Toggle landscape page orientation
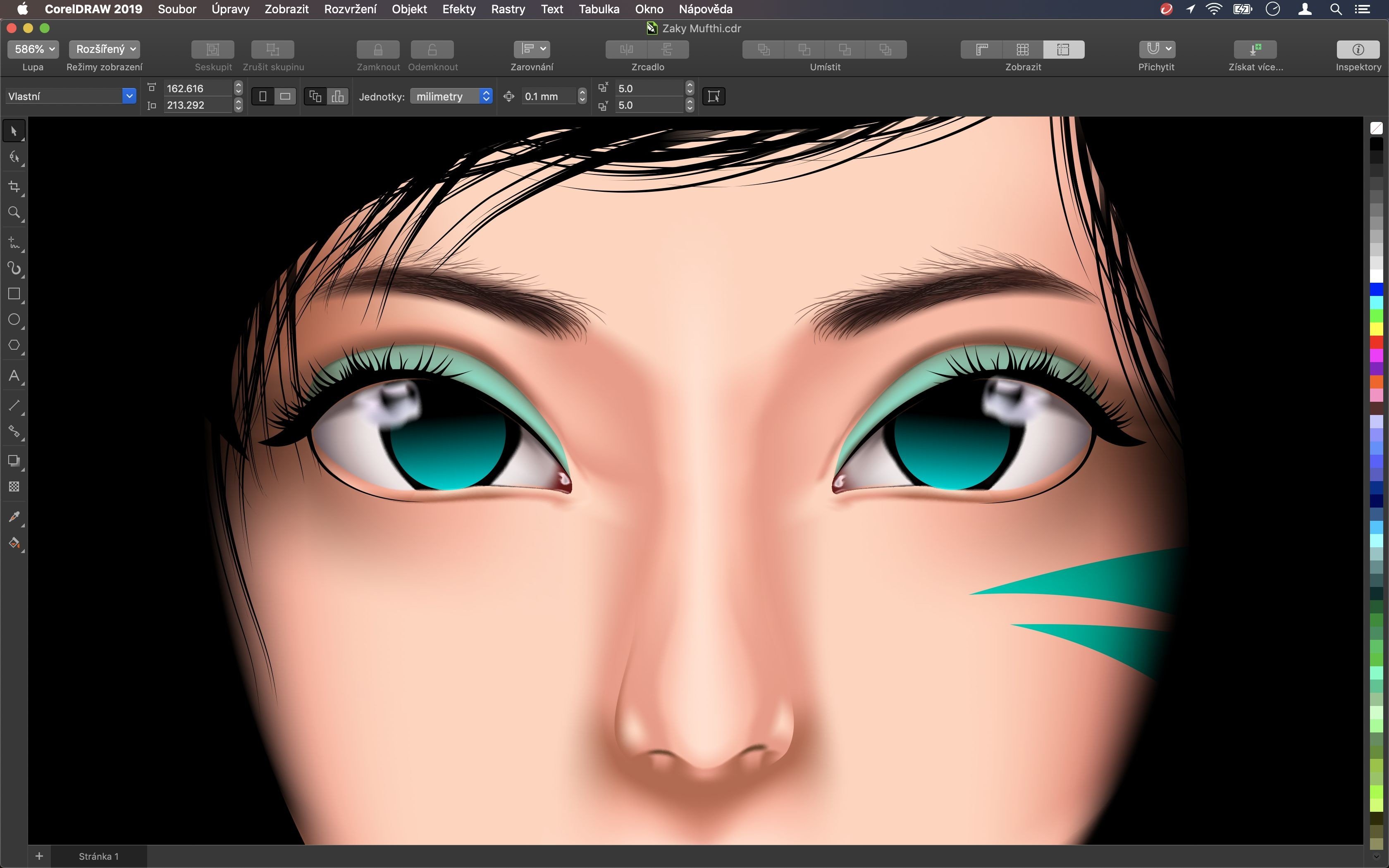This screenshot has width=1389, height=868. pos(285,96)
